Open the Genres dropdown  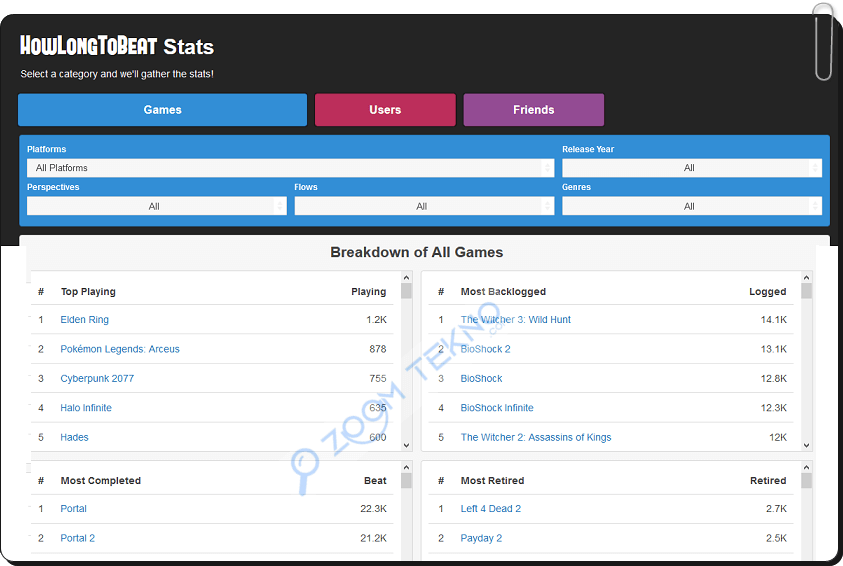pyautogui.click(x=692, y=206)
